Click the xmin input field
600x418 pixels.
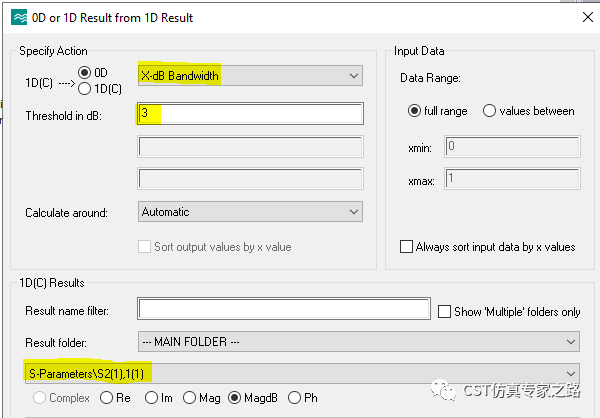(x=512, y=146)
